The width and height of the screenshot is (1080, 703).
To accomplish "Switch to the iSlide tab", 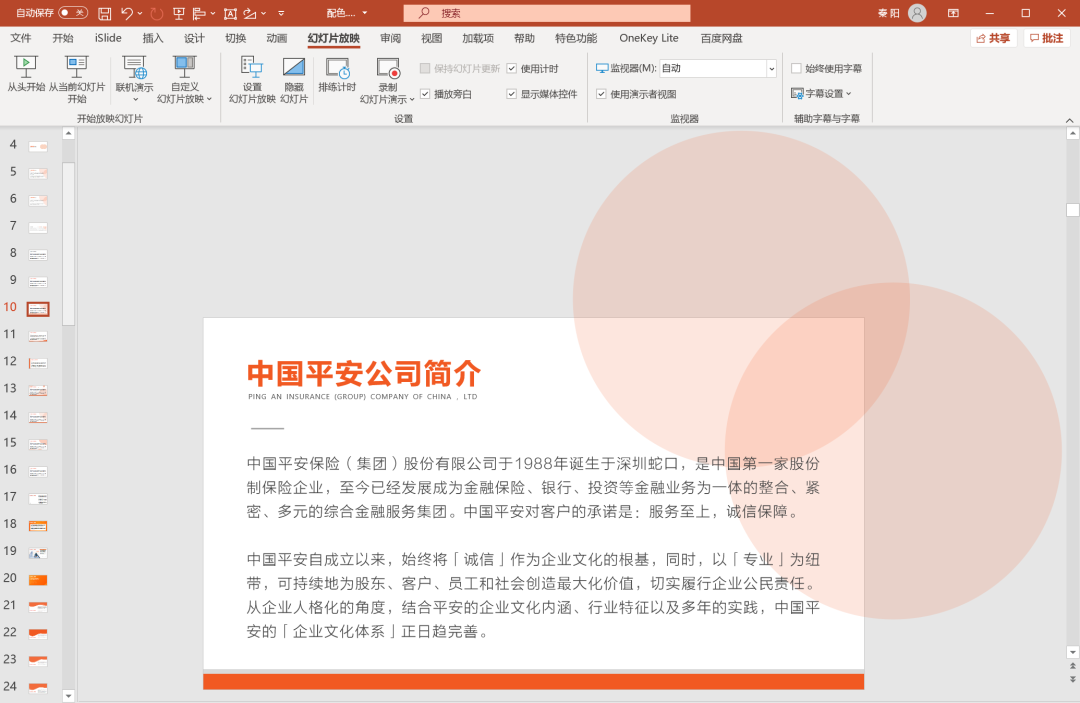I will coord(108,38).
